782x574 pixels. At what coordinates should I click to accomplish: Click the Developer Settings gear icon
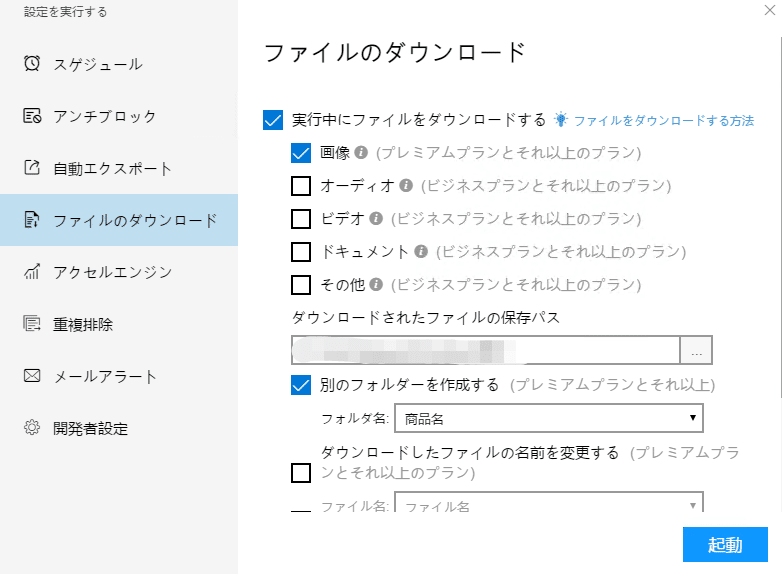click(x=32, y=428)
